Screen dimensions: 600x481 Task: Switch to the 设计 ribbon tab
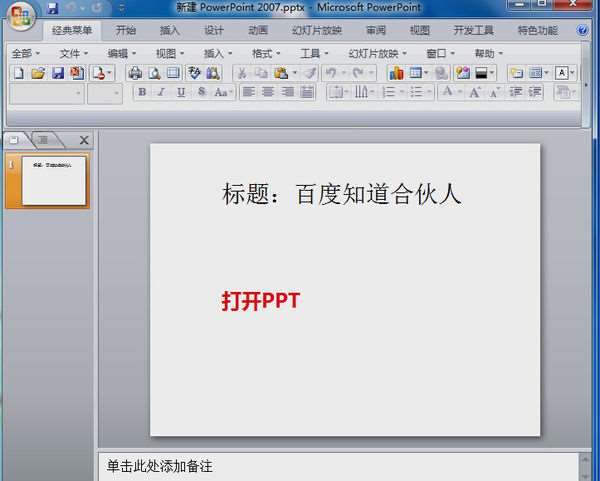click(214, 30)
